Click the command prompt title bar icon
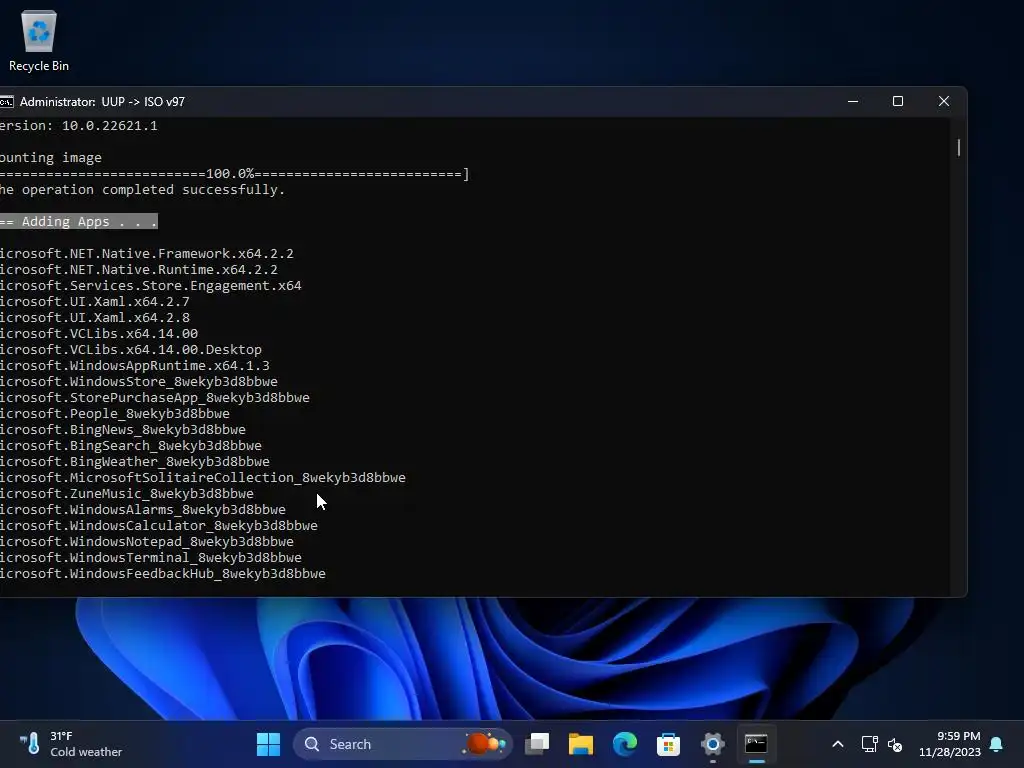The height and width of the screenshot is (768, 1024). pyautogui.click(x=7, y=102)
